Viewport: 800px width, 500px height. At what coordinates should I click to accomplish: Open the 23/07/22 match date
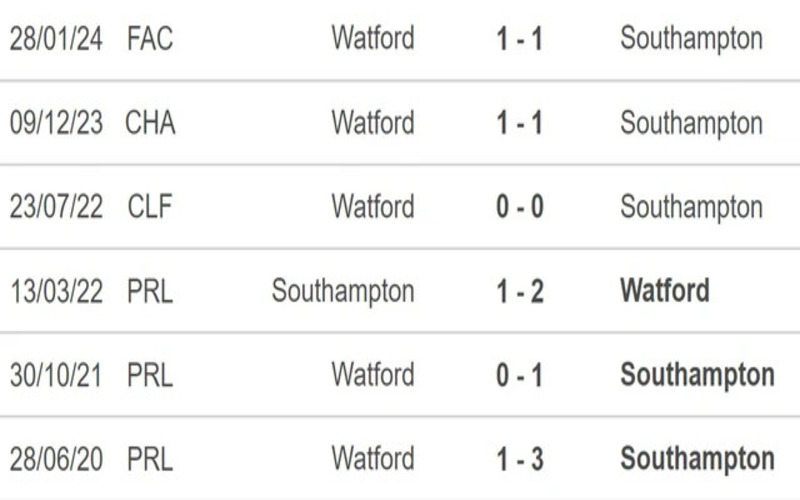[x=56, y=207]
